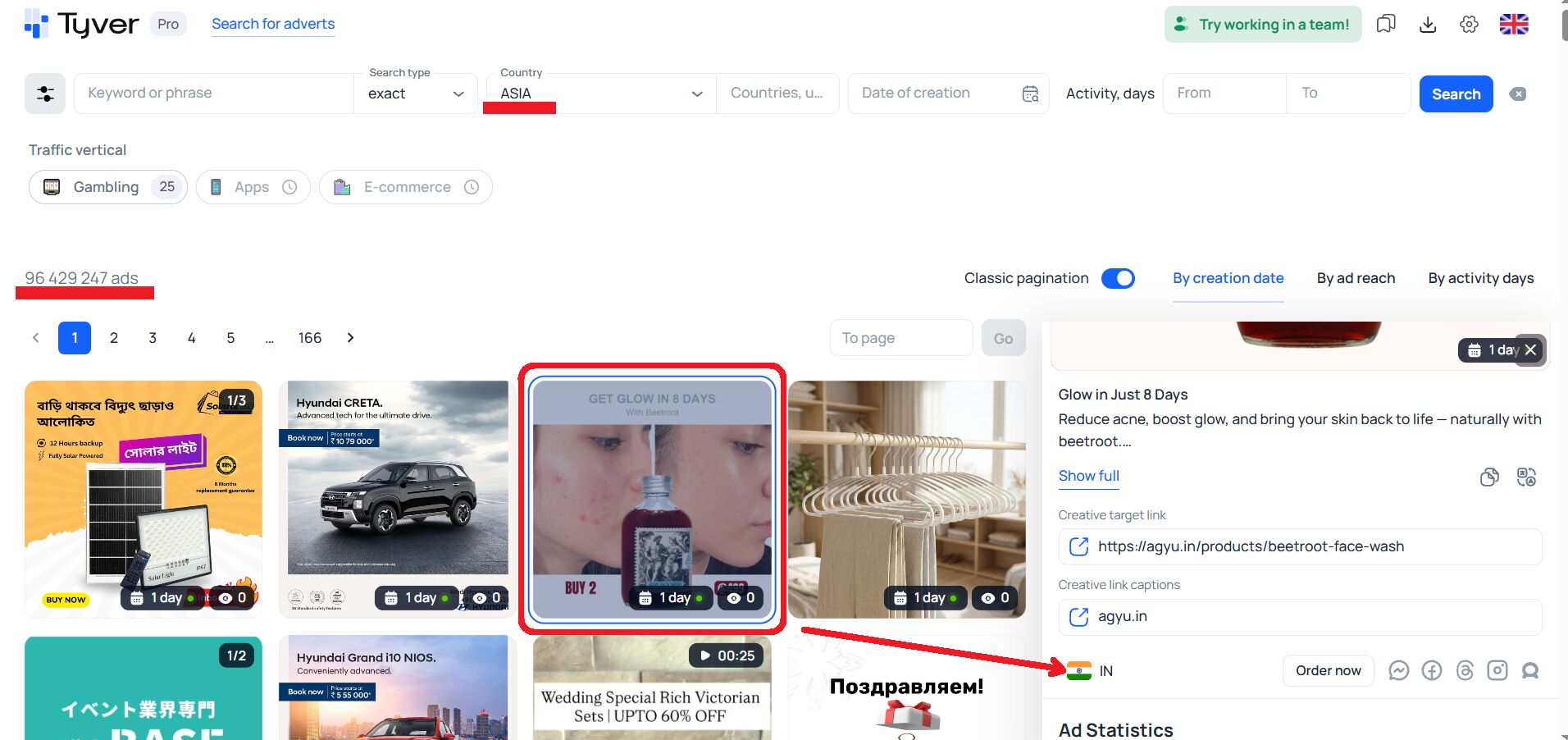Clear search with the gray X icon
The width and height of the screenshot is (1568, 740).
pyautogui.click(x=1518, y=94)
